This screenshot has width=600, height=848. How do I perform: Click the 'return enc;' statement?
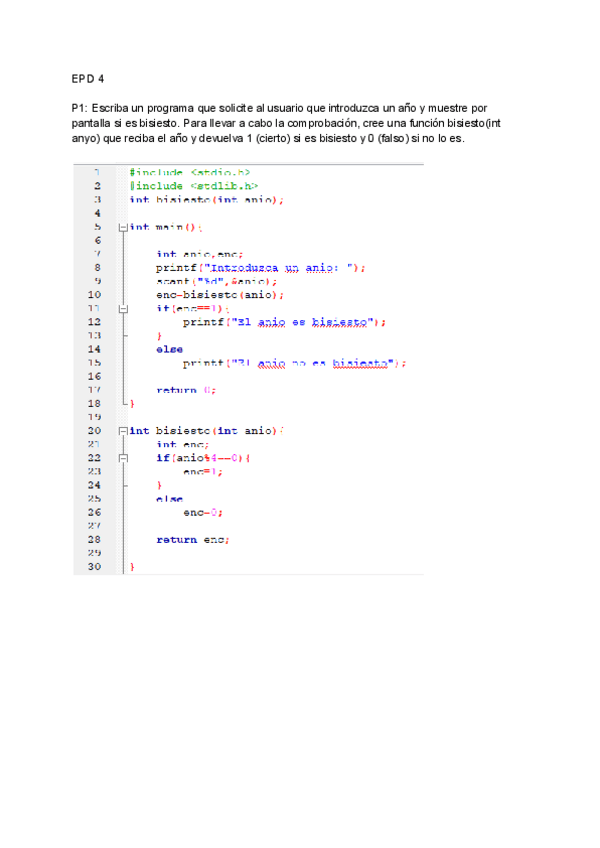[193, 540]
